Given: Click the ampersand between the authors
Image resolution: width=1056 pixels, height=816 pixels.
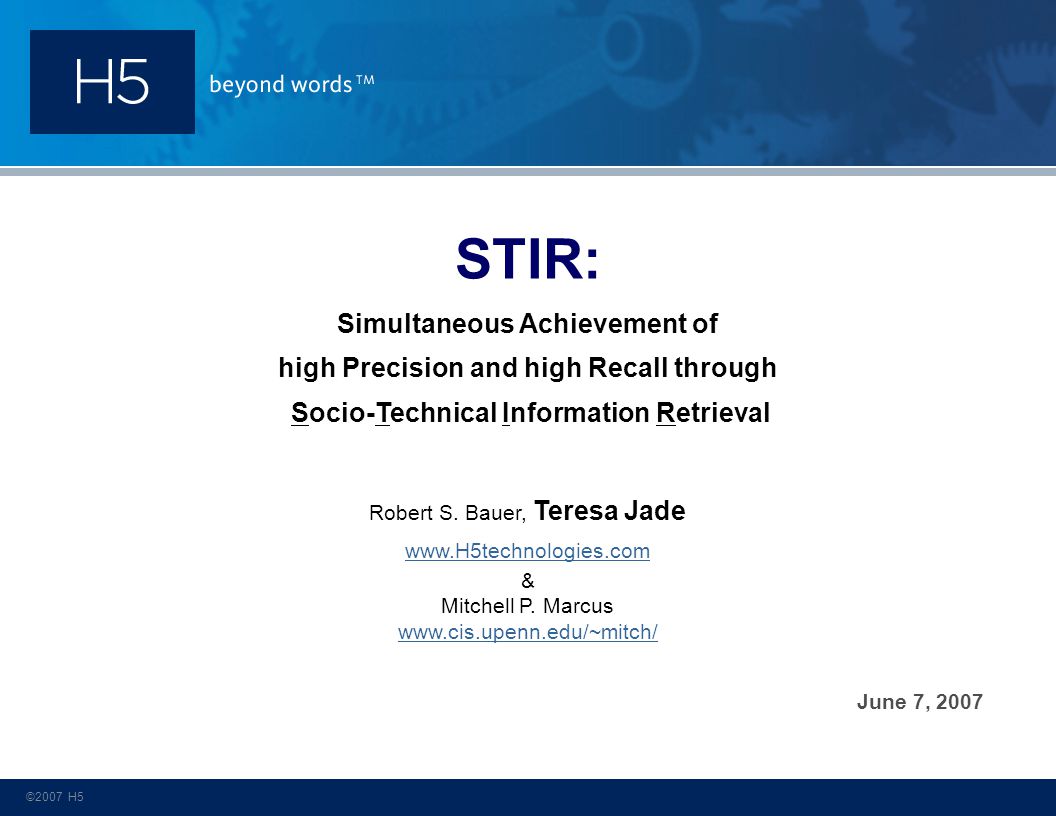Looking at the screenshot, I should [x=527, y=580].
